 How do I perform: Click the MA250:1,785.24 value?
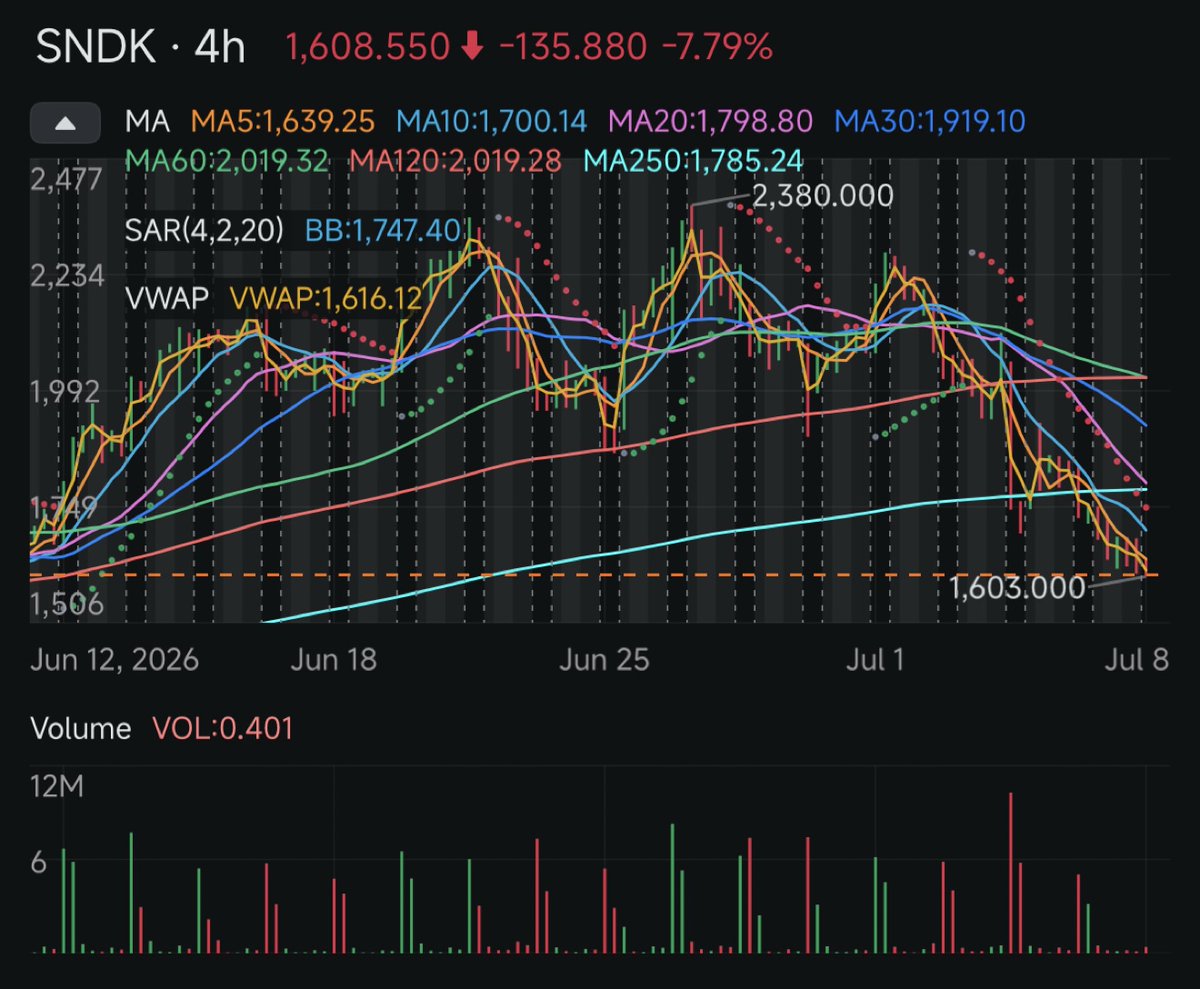pyautogui.click(x=693, y=161)
